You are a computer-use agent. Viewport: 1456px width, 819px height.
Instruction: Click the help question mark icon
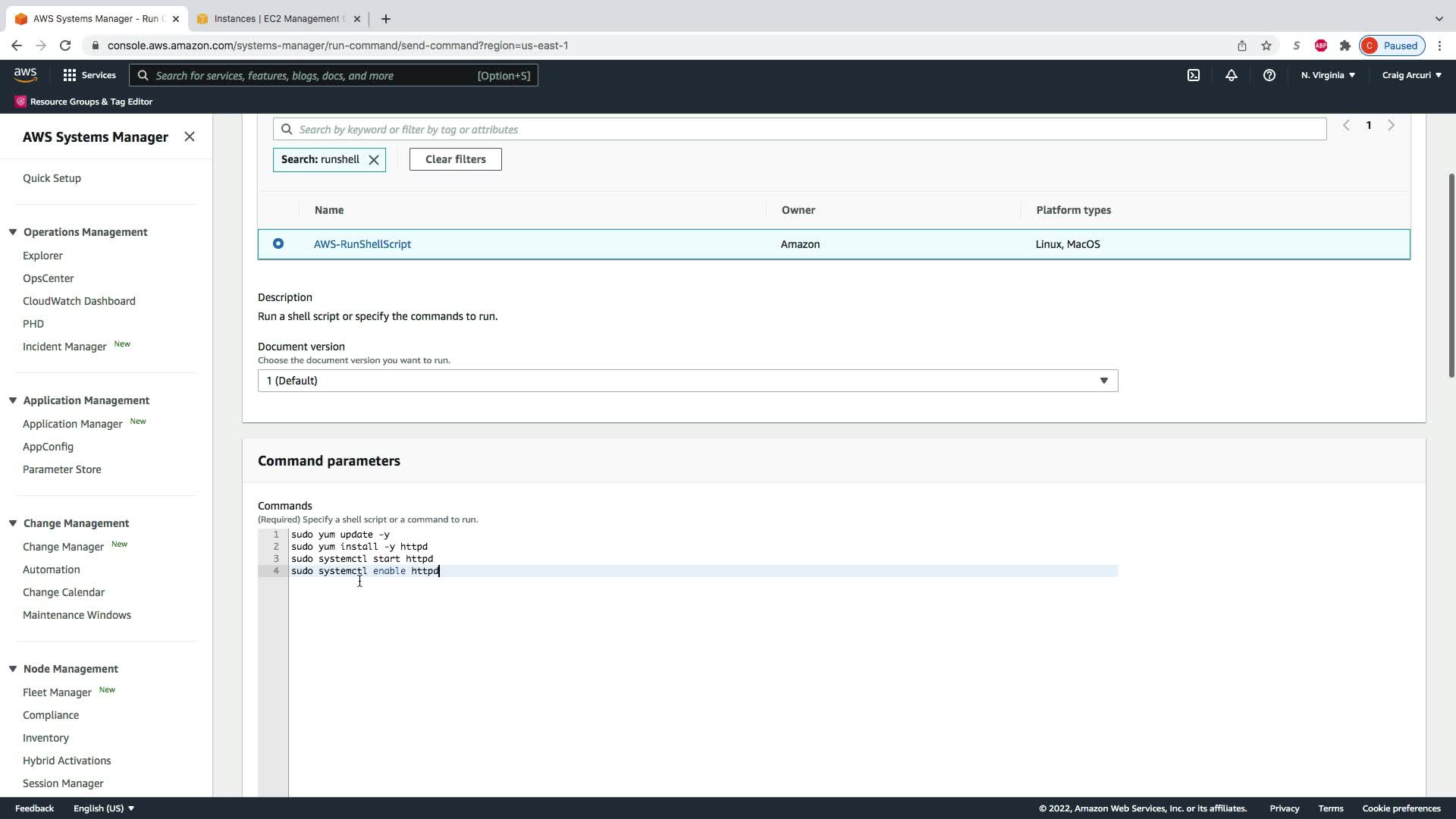[1269, 75]
